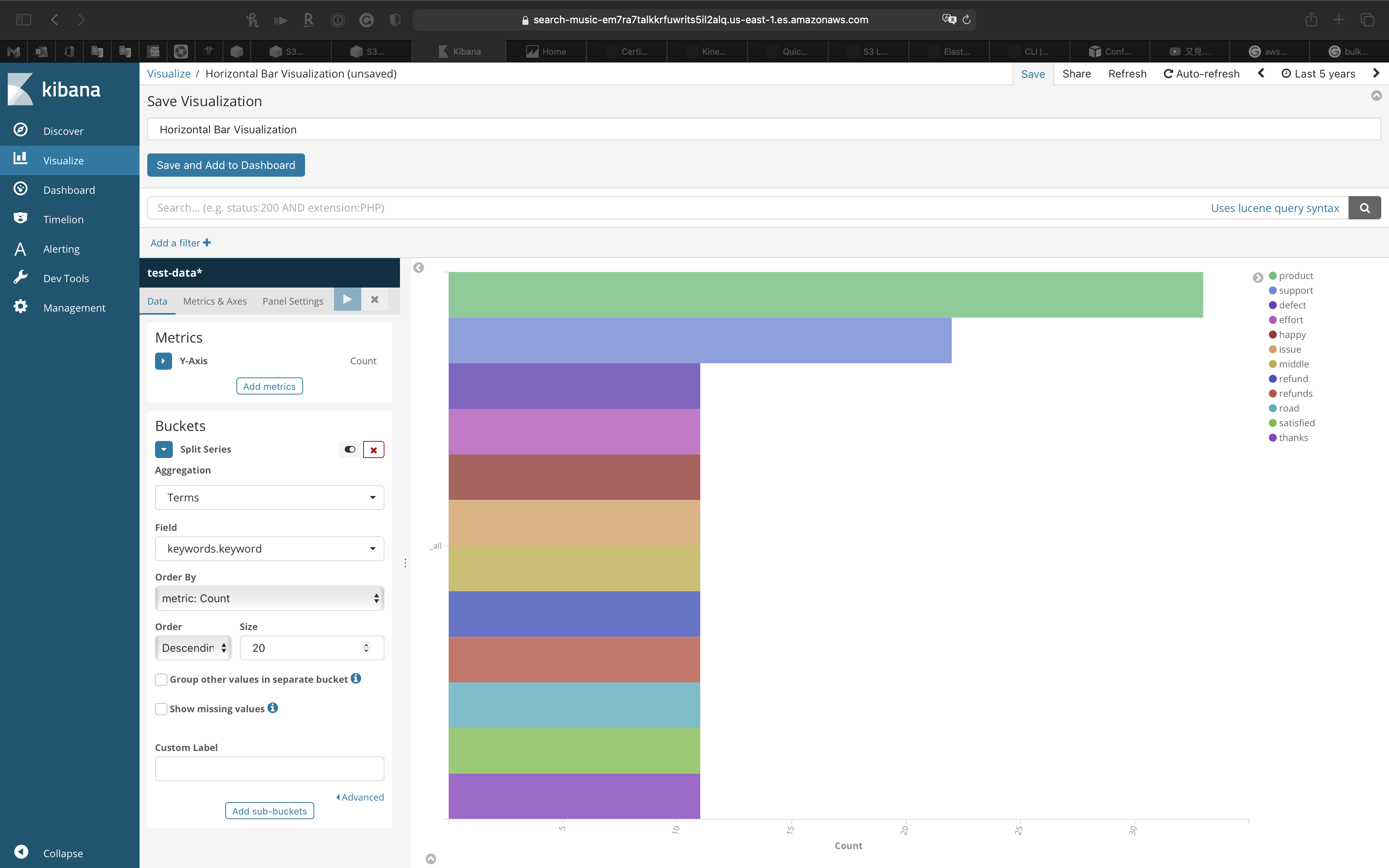Open the Panel Settings tab
This screenshot has height=868, width=1389.
[293, 301]
